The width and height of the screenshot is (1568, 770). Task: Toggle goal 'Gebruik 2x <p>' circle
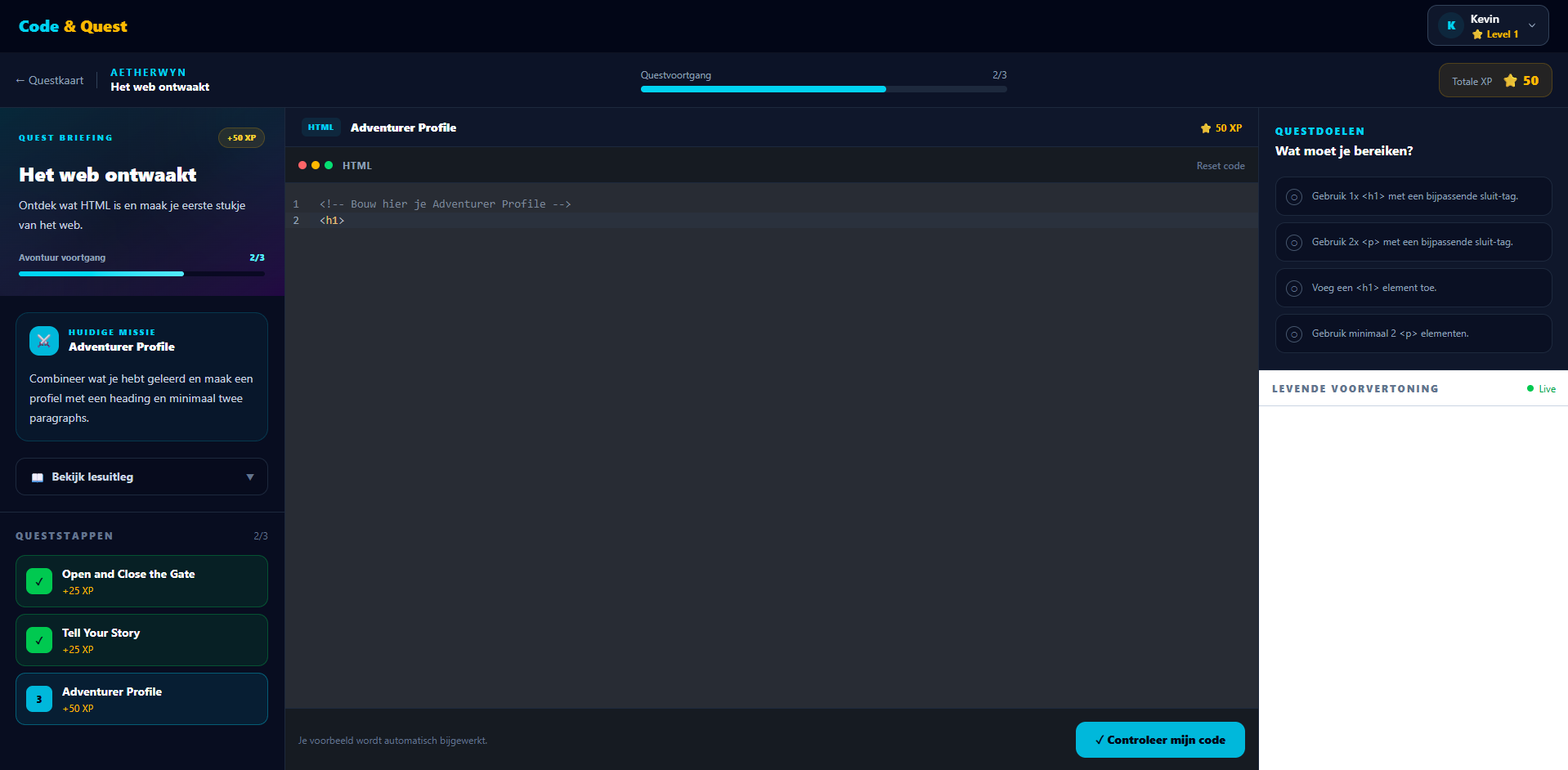pos(1294,243)
